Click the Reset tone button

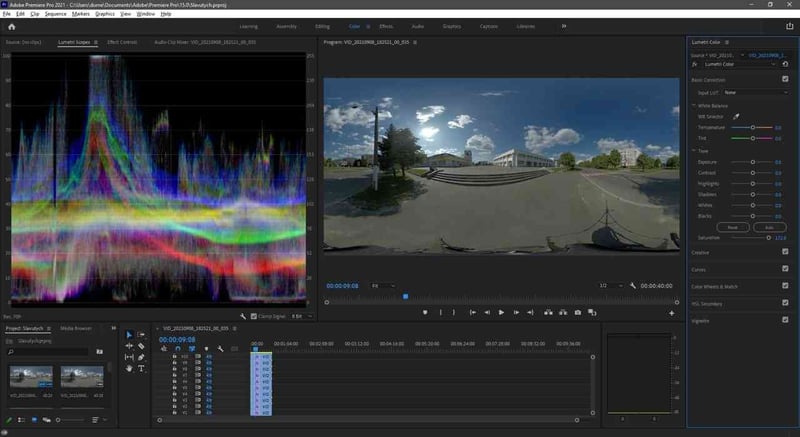[732, 227]
